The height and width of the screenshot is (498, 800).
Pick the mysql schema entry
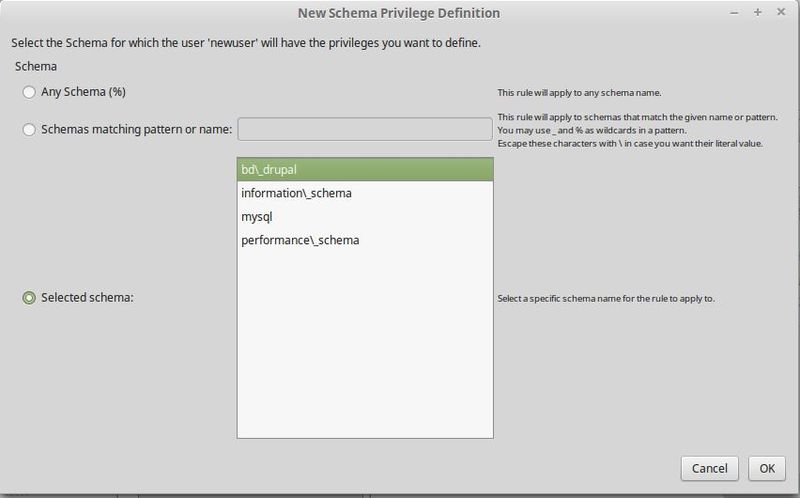[x=365, y=216]
